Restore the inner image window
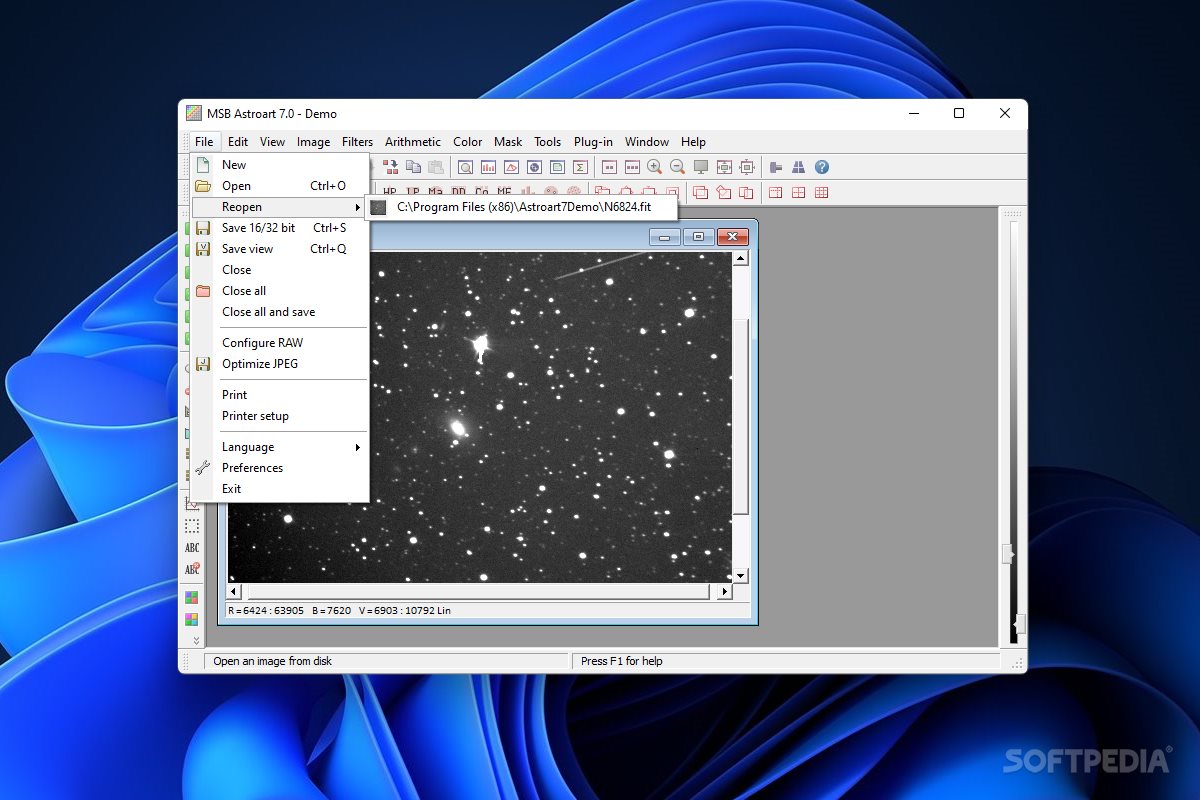The height and width of the screenshot is (800, 1200). click(x=698, y=237)
